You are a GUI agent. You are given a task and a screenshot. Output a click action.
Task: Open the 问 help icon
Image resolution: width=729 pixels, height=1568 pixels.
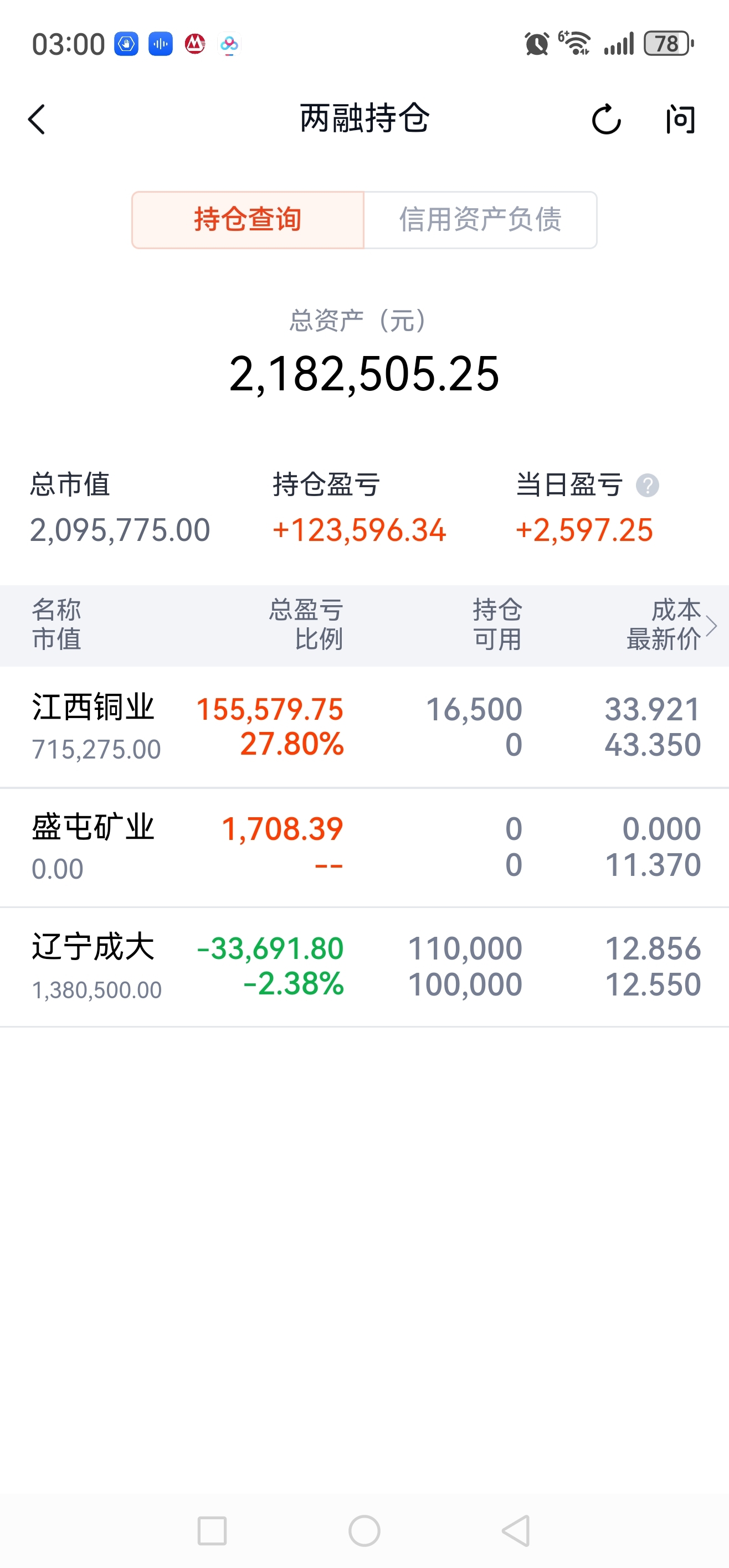click(680, 119)
